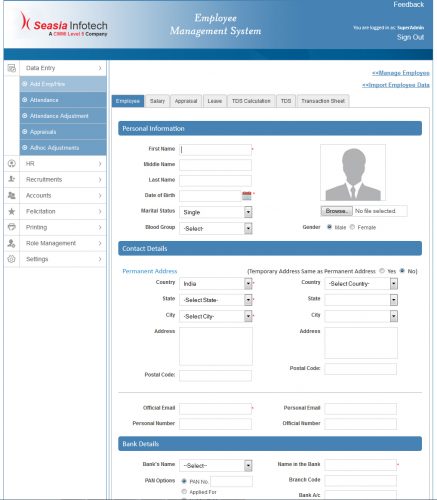This screenshot has height=500, width=437.
Task: Open the Select State dropdown
Action: coord(216,300)
